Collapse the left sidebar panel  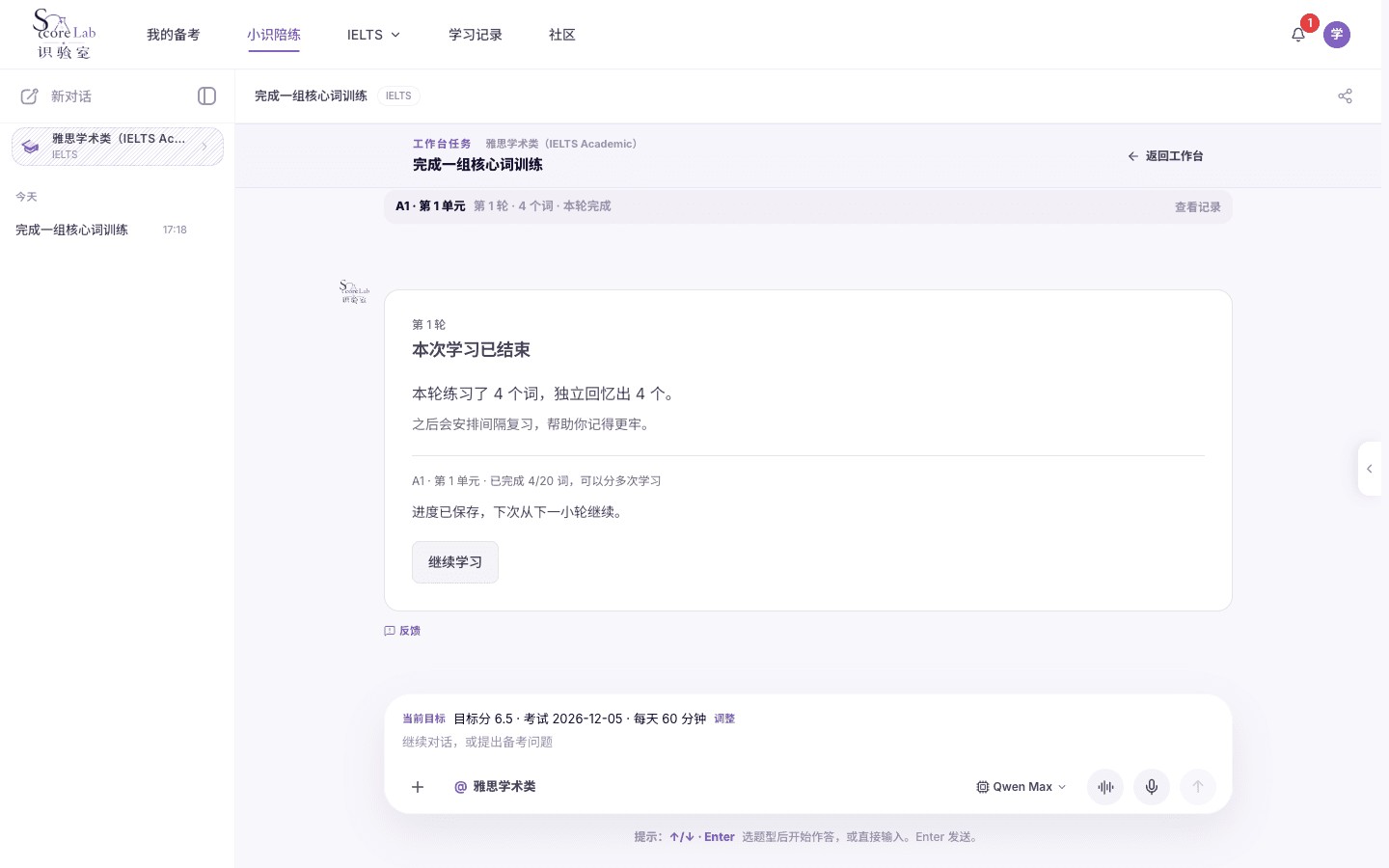(206, 95)
